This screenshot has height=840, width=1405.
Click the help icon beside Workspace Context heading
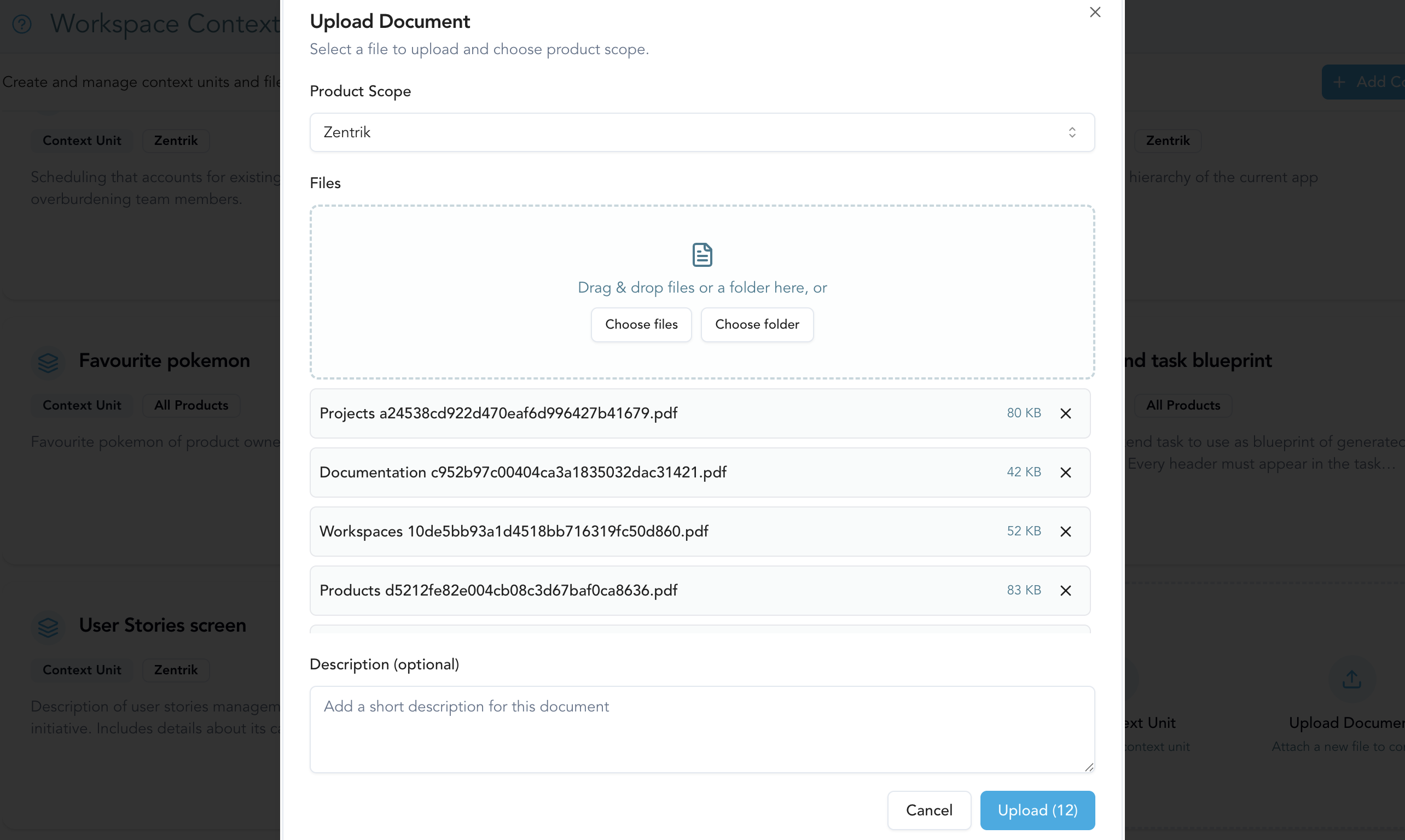point(22,25)
